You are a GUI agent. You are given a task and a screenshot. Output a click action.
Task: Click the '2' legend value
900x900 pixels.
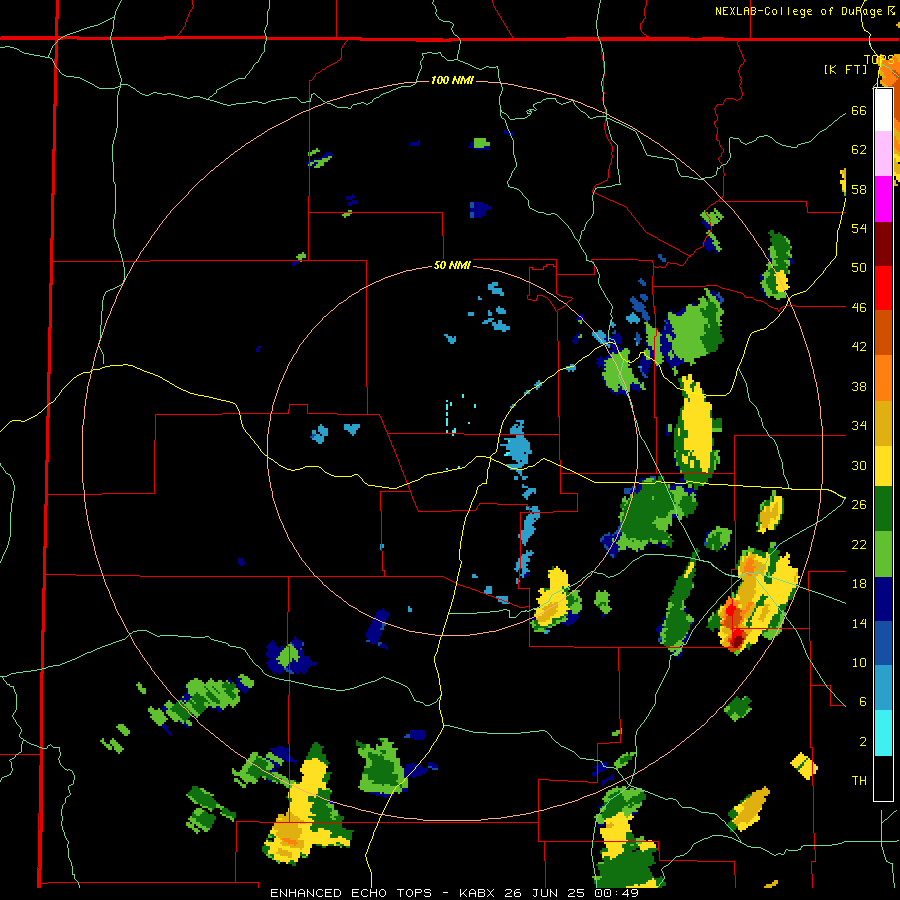tap(862, 742)
